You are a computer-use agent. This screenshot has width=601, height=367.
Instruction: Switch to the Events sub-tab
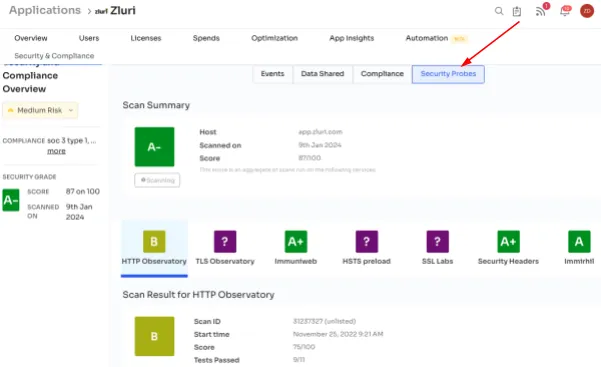tap(273, 74)
